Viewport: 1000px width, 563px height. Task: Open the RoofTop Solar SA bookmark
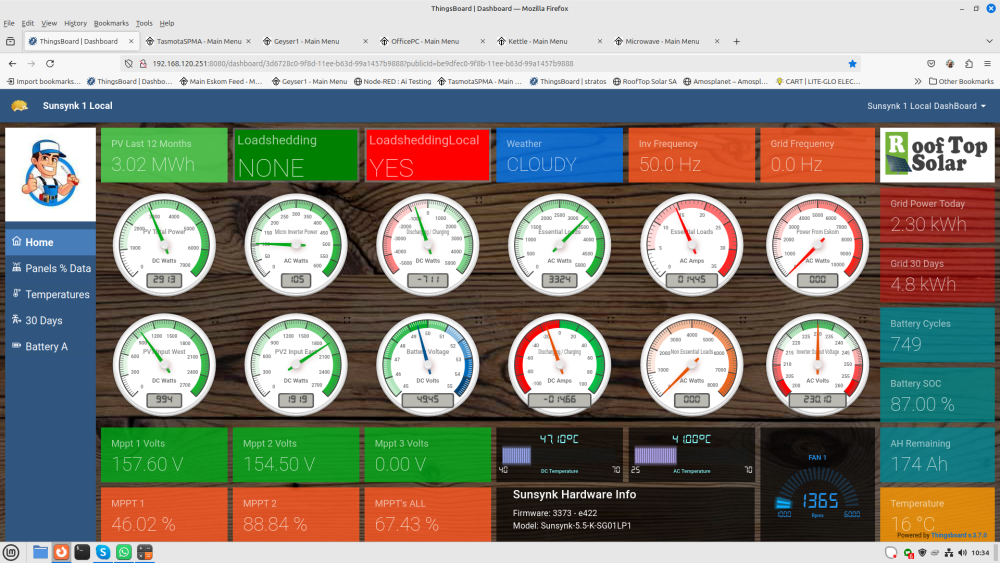tap(645, 82)
